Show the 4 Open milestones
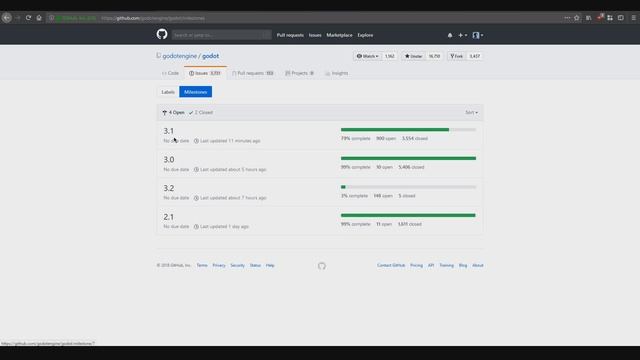 coord(173,112)
